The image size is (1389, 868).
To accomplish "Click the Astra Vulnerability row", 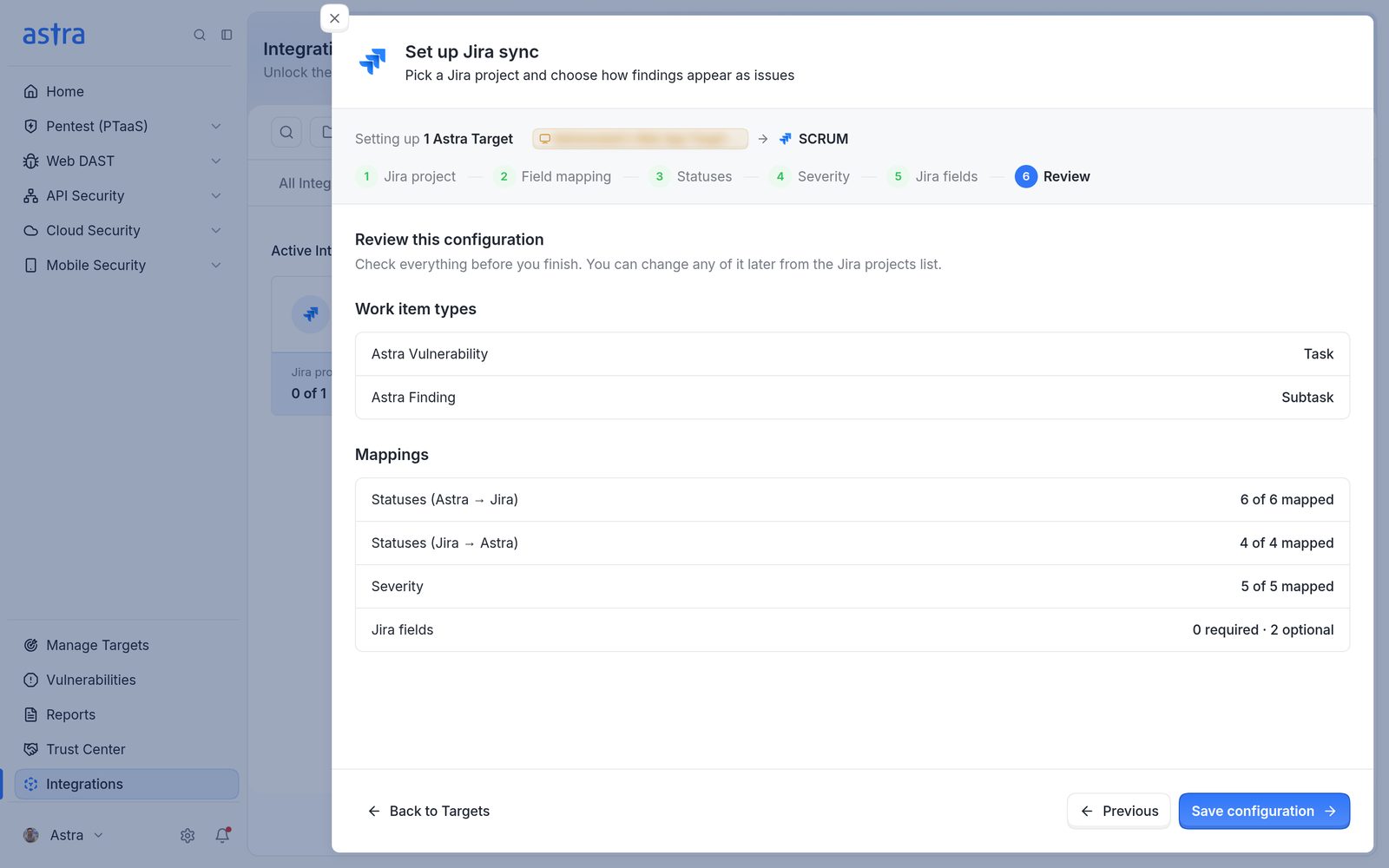I will (x=852, y=354).
